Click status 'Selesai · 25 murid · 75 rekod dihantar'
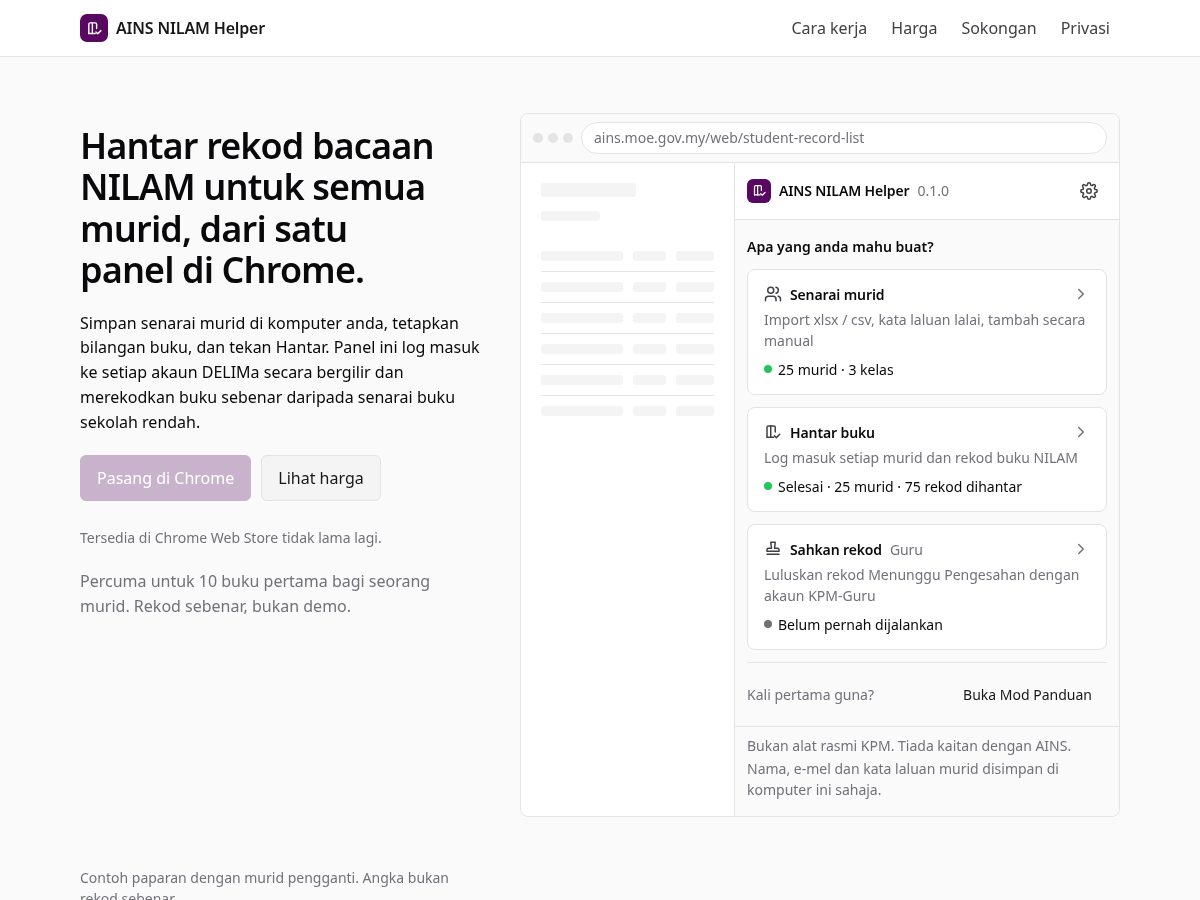The height and width of the screenshot is (900, 1200). coord(900,487)
